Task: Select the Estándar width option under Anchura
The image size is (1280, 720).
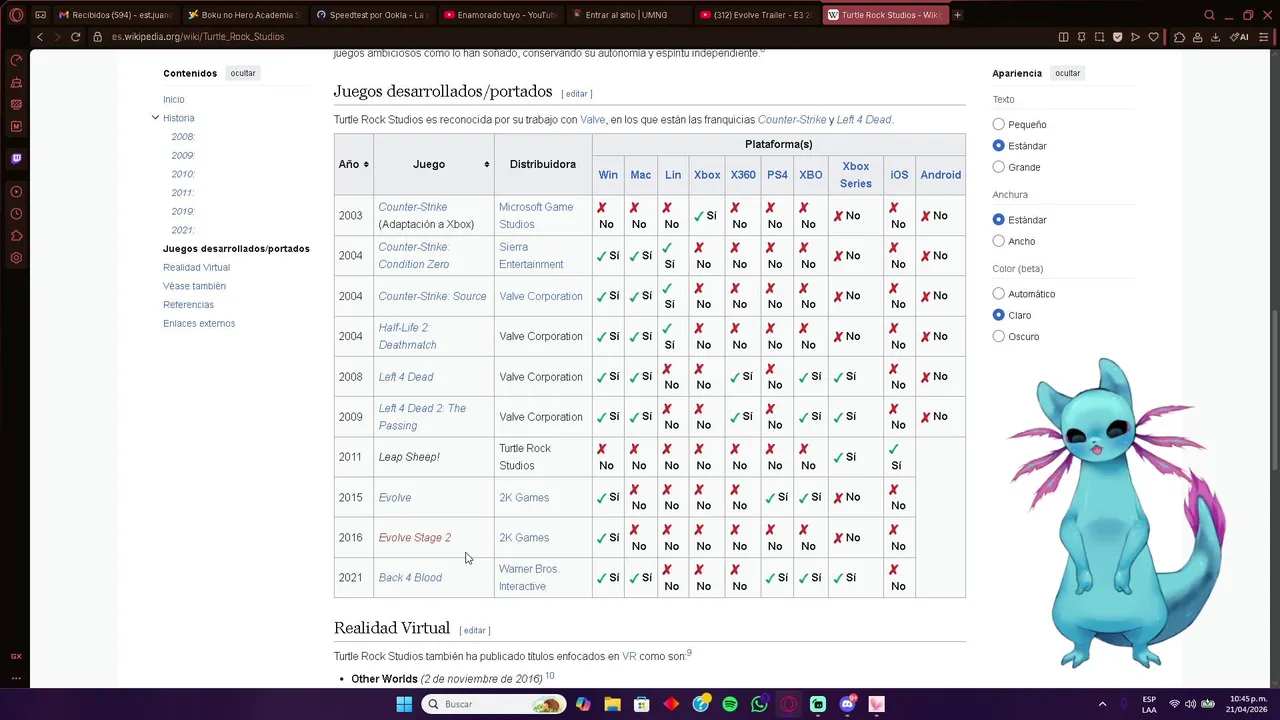Action: coord(998,219)
